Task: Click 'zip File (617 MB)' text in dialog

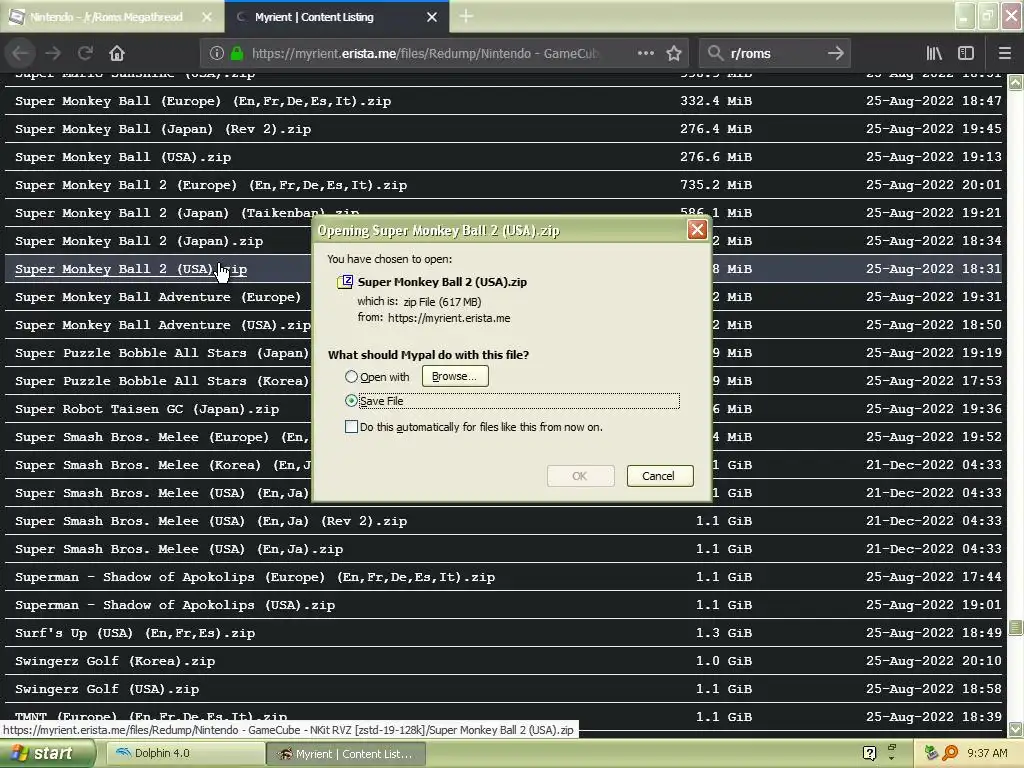Action: 442,302
